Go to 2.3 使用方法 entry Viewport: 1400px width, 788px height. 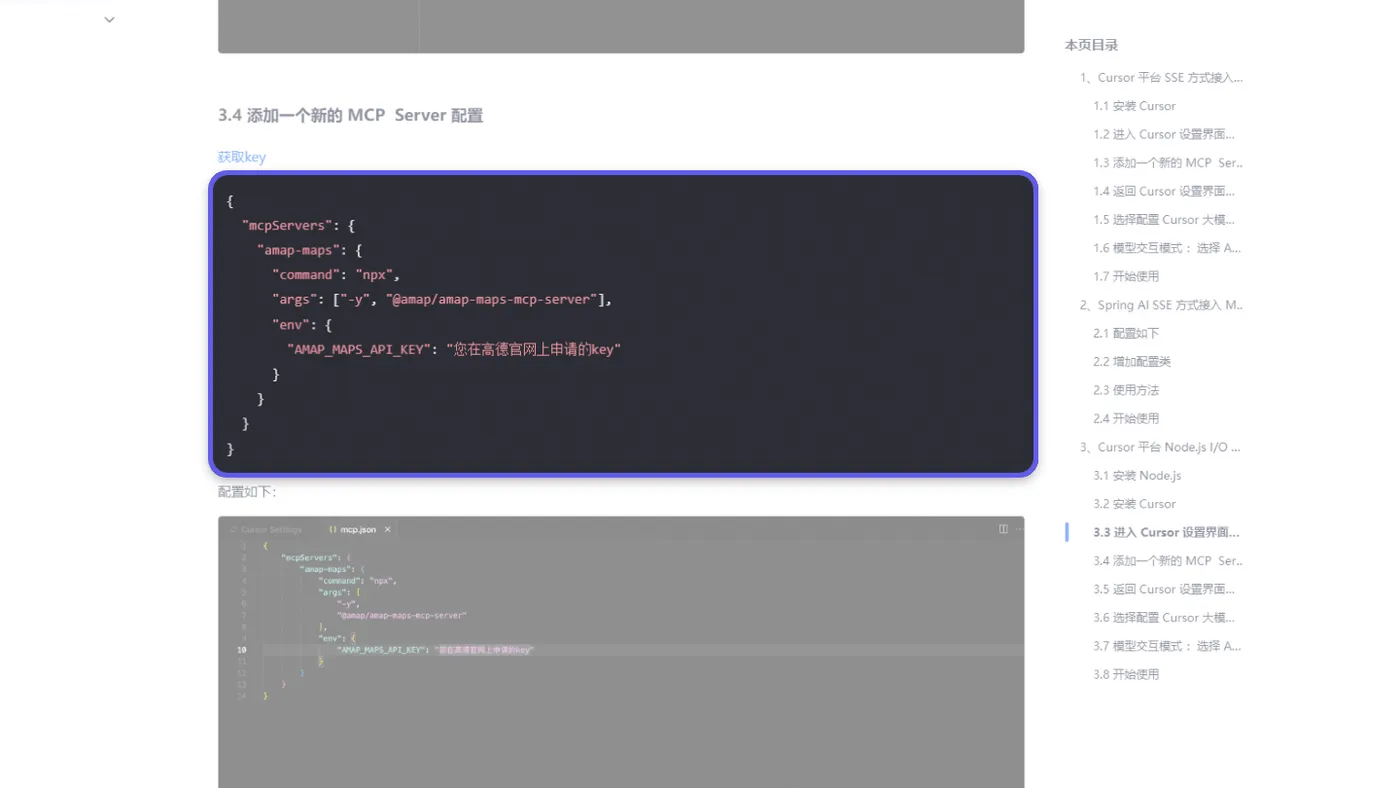click(1126, 390)
